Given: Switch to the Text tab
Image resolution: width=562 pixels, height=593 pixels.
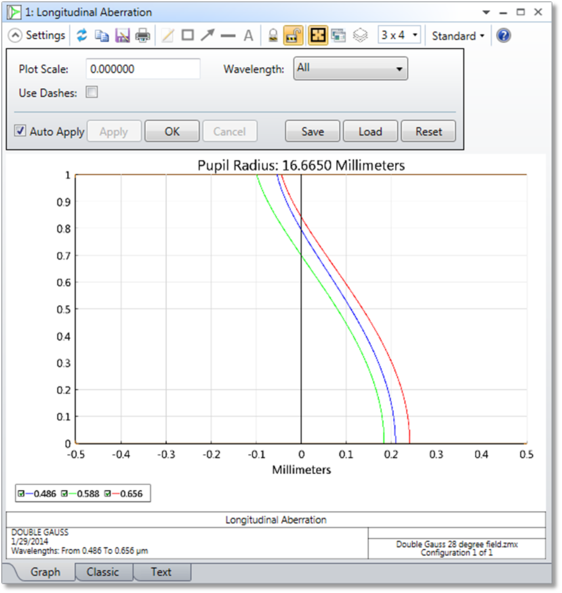Looking at the screenshot, I should 161,572.
